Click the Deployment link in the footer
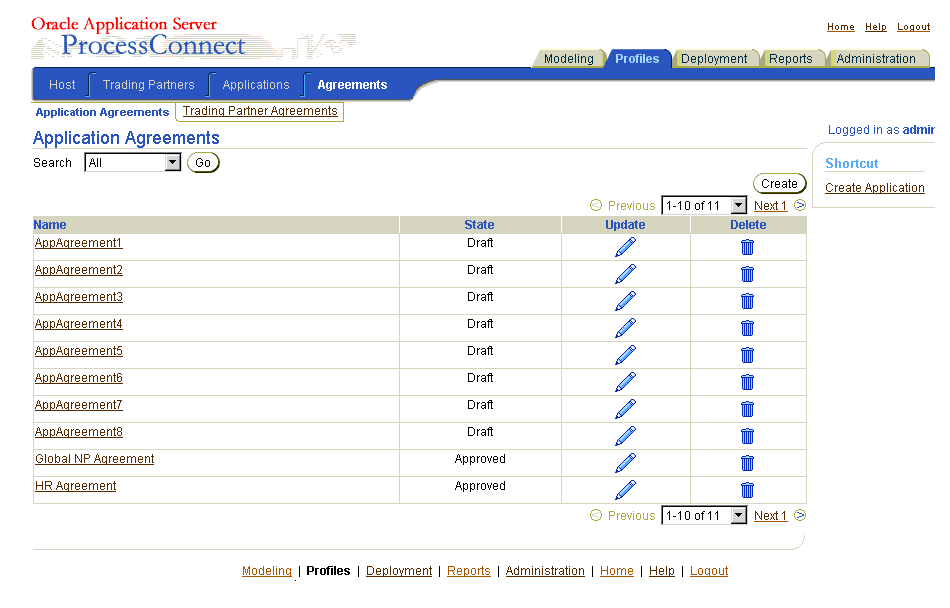 pos(399,570)
